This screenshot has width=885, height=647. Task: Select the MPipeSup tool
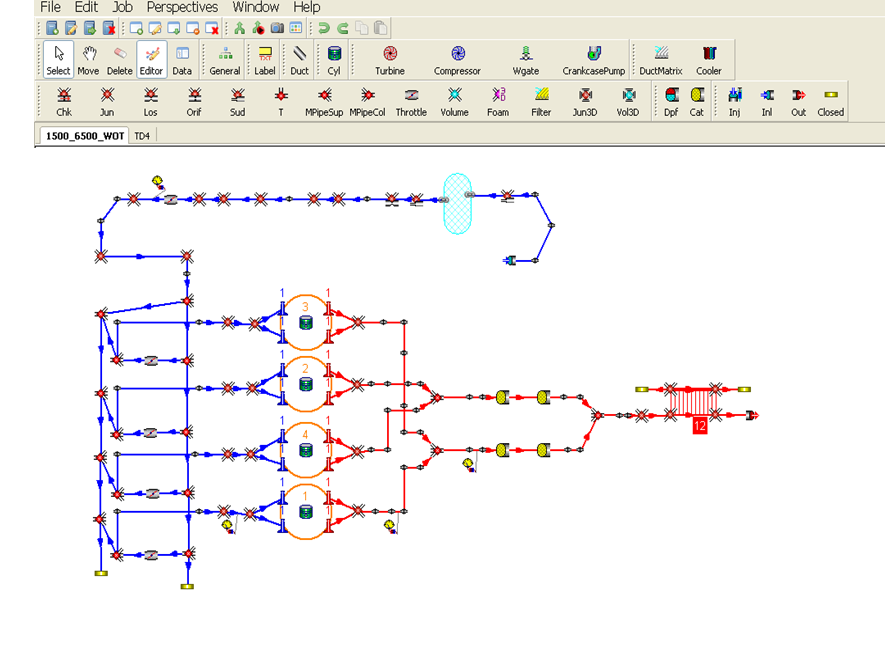[x=324, y=102]
